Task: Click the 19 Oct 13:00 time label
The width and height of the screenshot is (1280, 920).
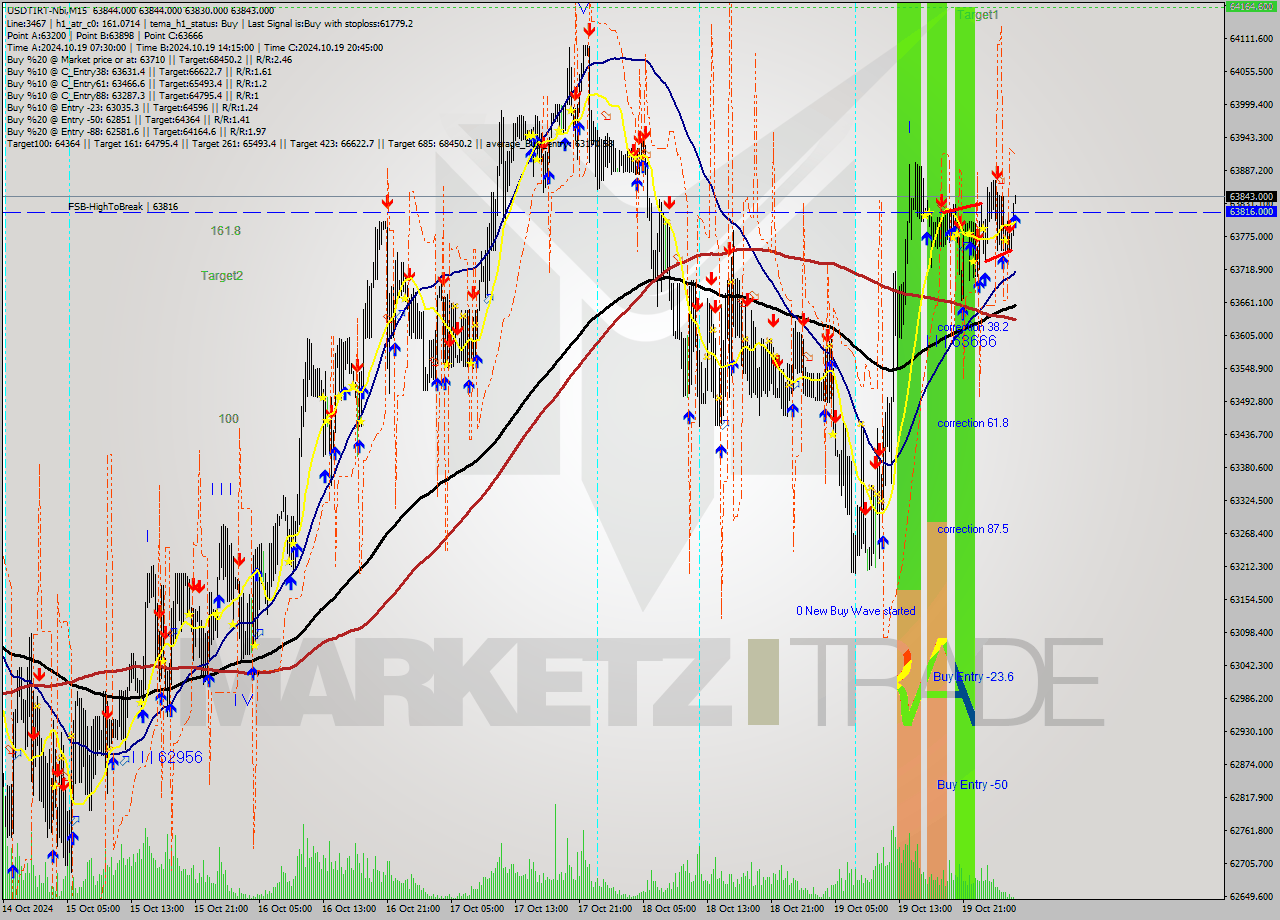Action: (923, 909)
